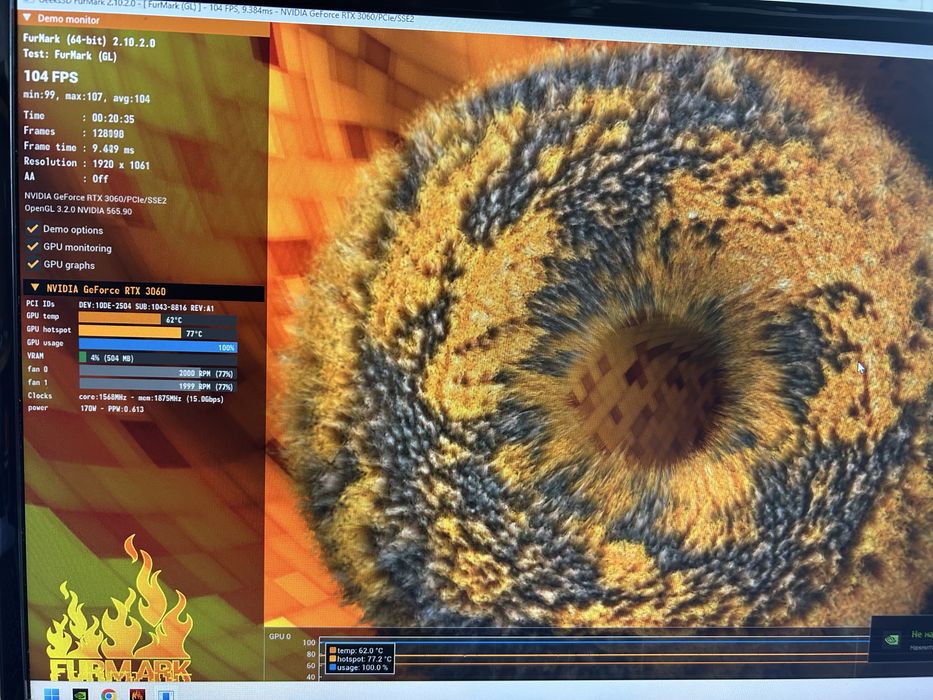Click 'Test: FurMark (GL)' text
933x700 pixels.
coord(70,55)
